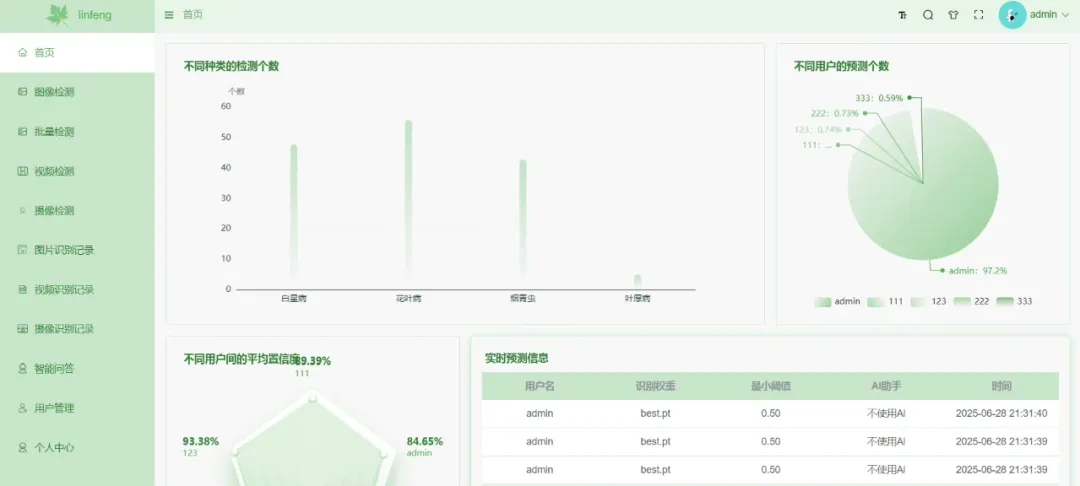Click the image icon beside 图像检测
The width and height of the screenshot is (1080, 486).
[x=23, y=92]
